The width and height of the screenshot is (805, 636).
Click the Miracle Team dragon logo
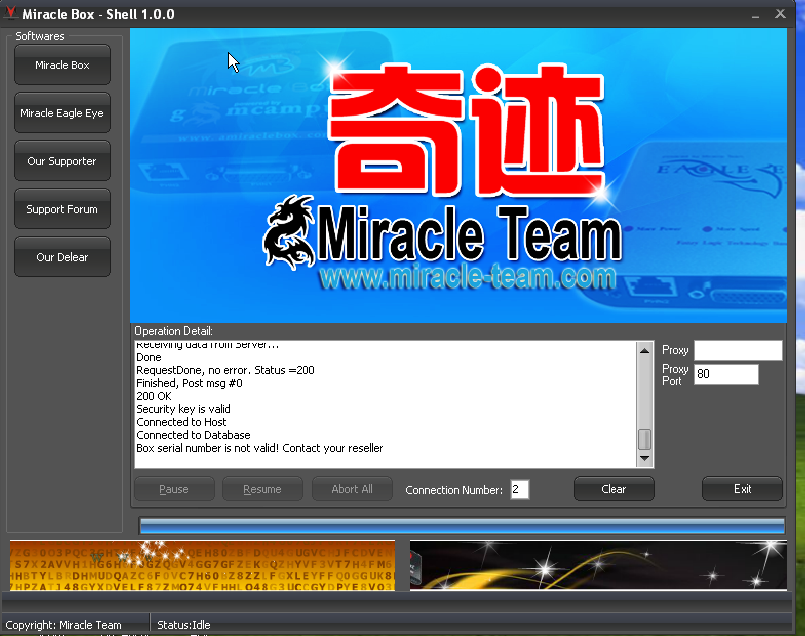tap(289, 232)
